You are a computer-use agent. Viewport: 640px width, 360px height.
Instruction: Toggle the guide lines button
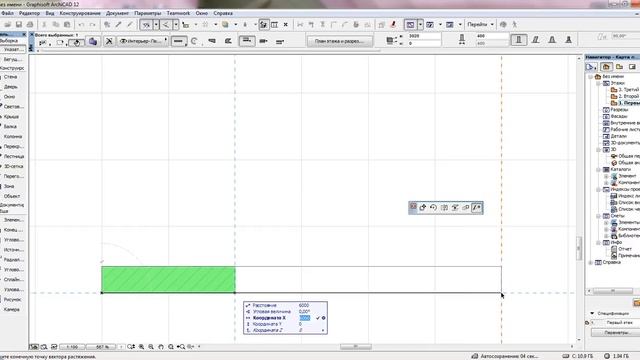[146, 25]
